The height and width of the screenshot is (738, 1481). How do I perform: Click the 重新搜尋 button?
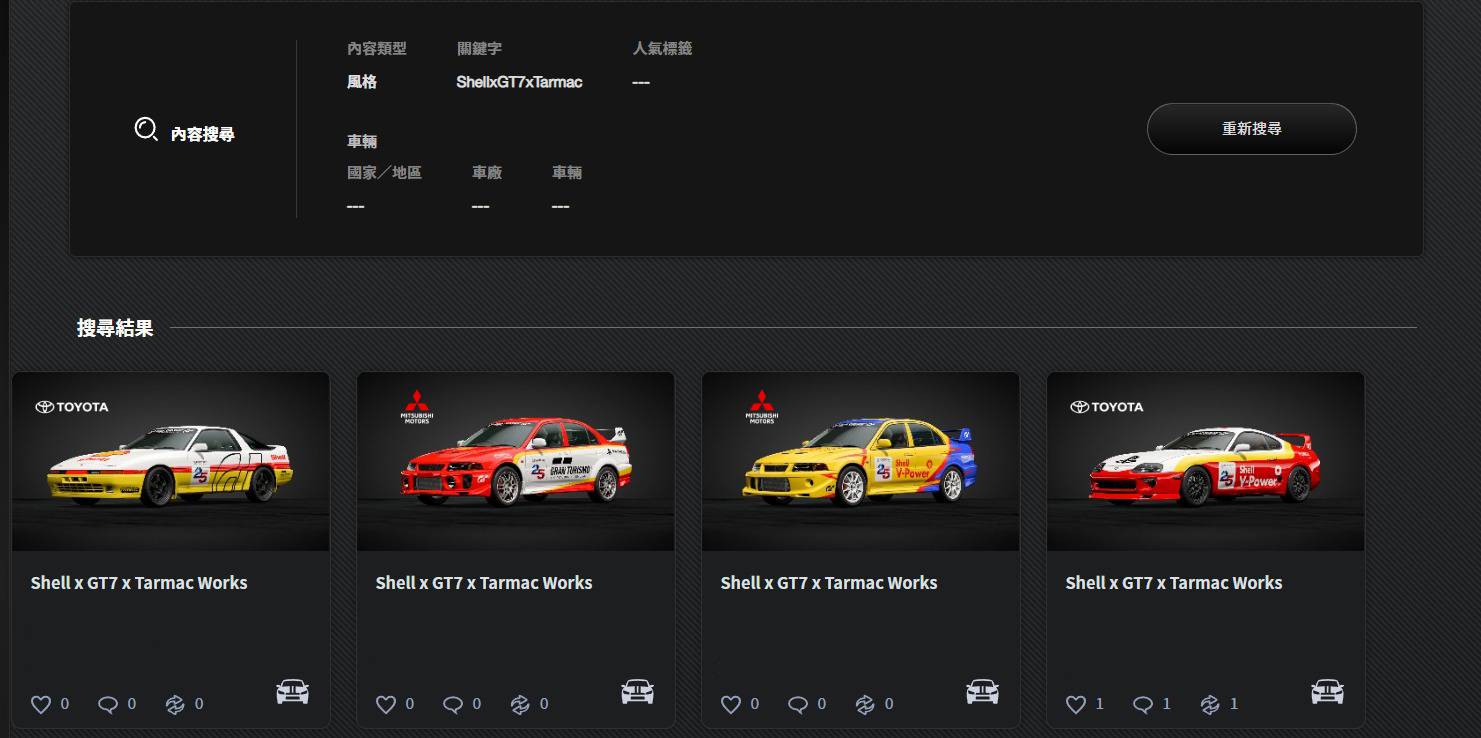click(x=1251, y=129)
